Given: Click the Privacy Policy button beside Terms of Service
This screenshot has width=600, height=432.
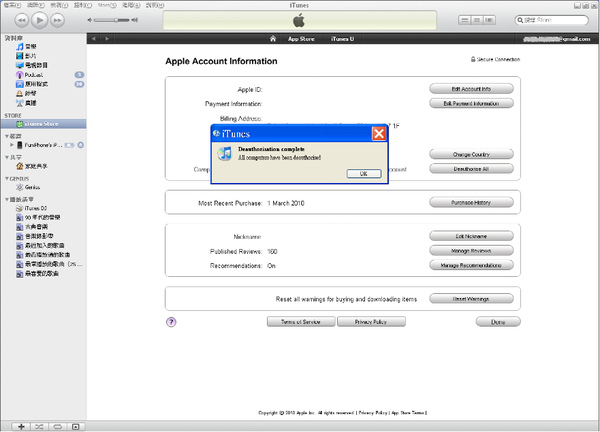Looking at the screenshot, I should click(371, 322).
